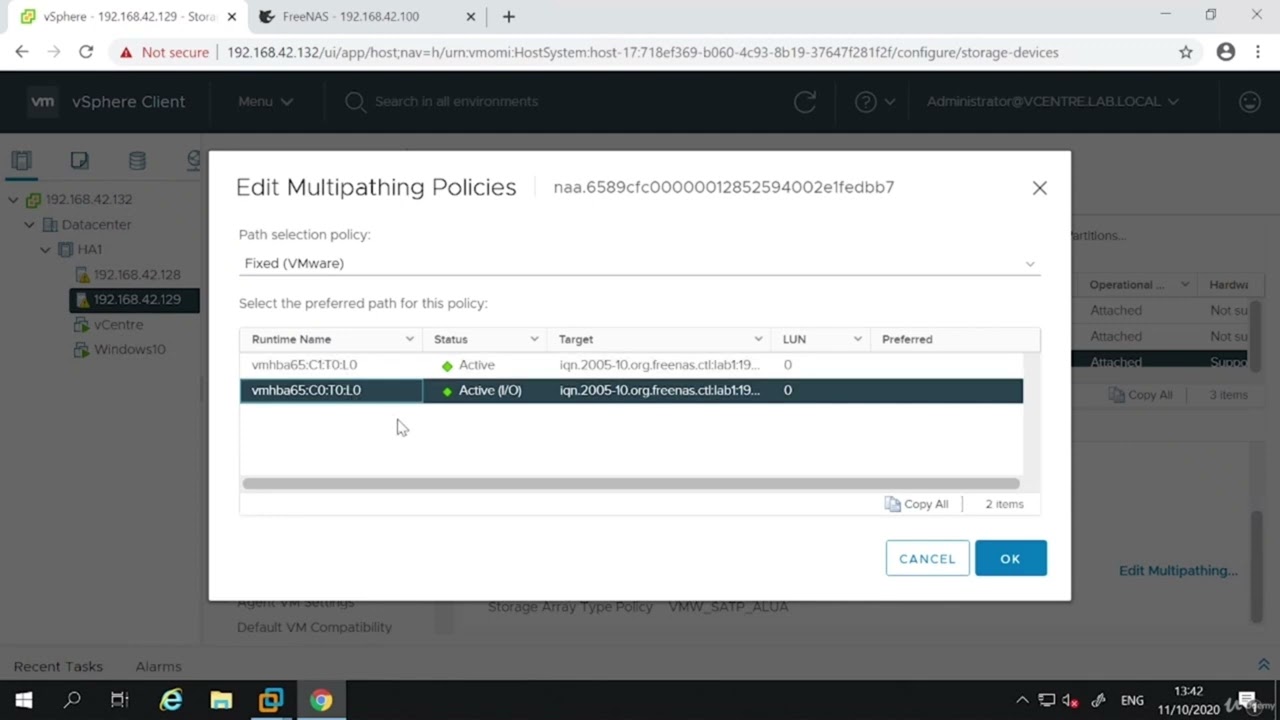Image resolution: width=1280 pixels, height=720 pixels.
Task: Select Datacenter in the inventory tree
Action: tap(96, 225)
